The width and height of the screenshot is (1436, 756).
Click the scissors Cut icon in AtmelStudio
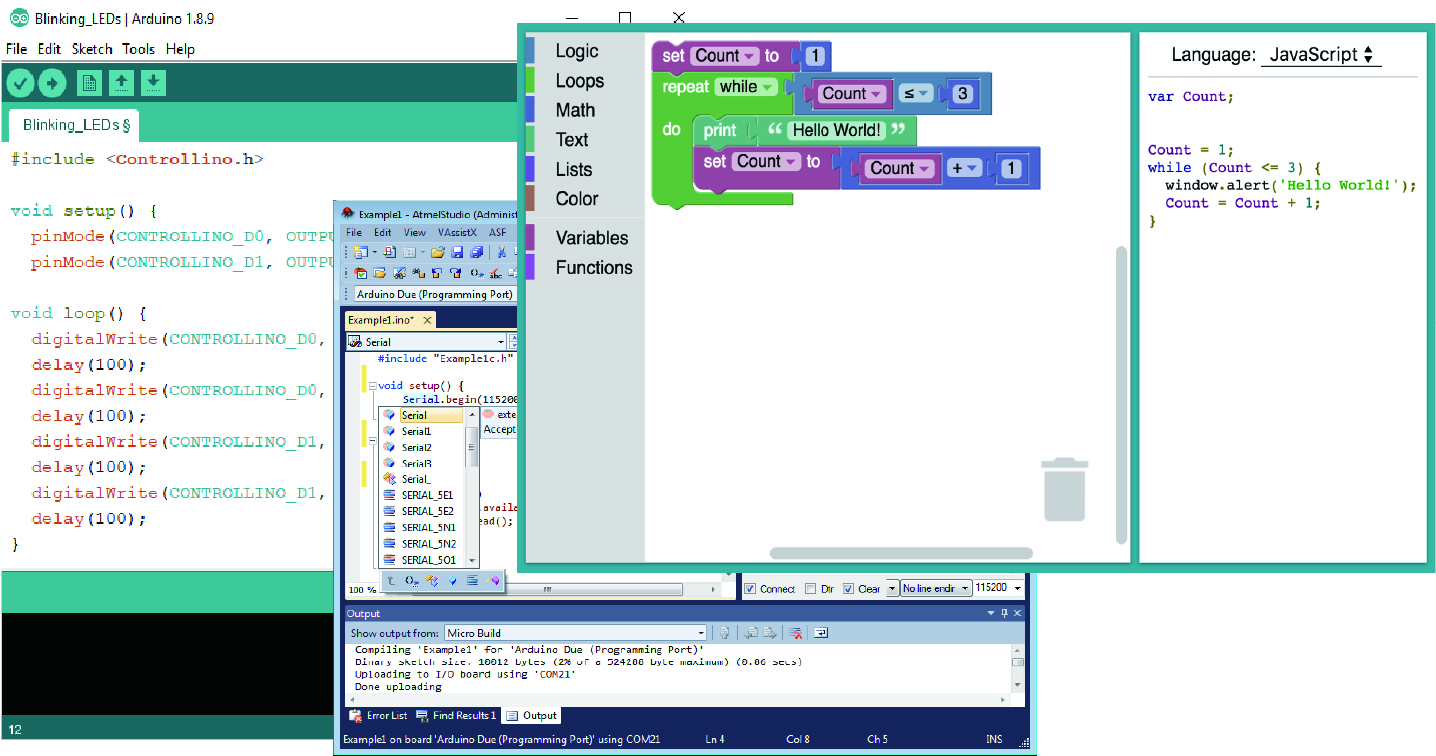point(502,252)
